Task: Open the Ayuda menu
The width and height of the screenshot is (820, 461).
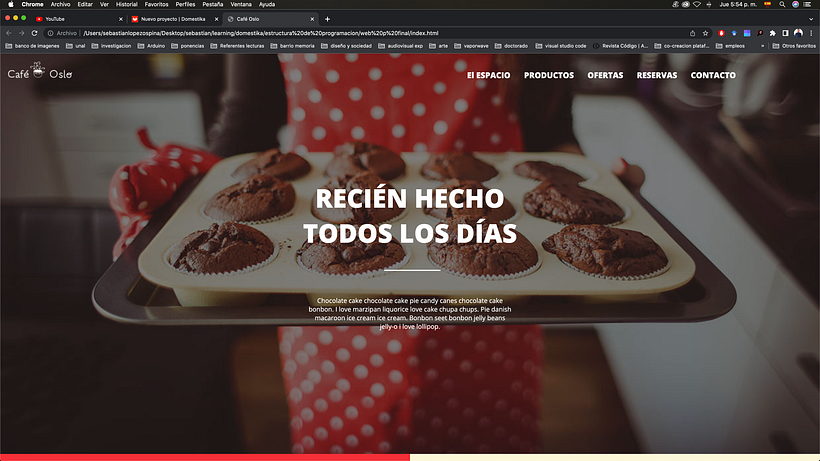Action: pos(267,4)
